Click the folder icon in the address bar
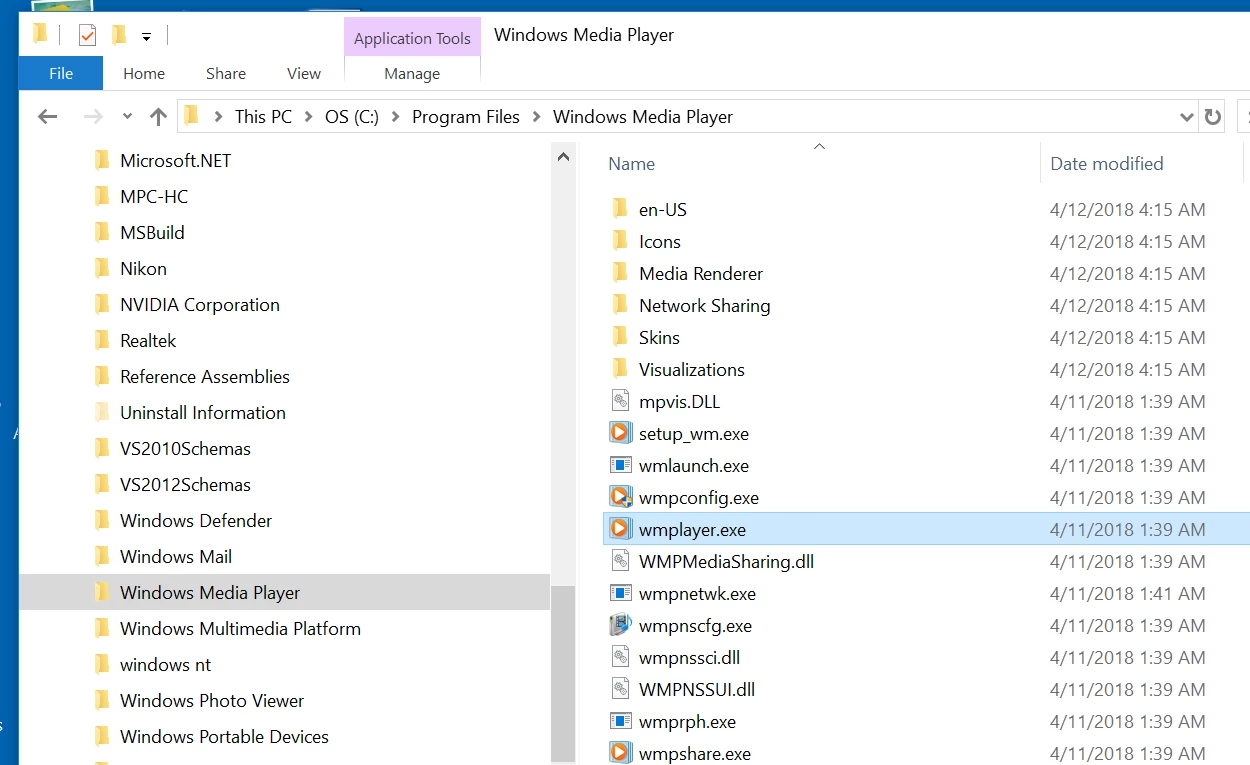This screenshot has width=1250, height=765. pos(192,116)
